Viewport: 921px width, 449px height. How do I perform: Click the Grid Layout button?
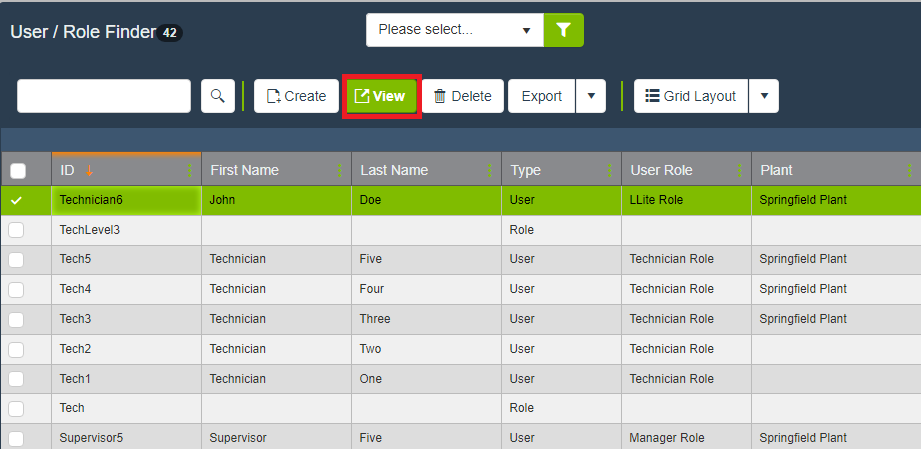690,96
